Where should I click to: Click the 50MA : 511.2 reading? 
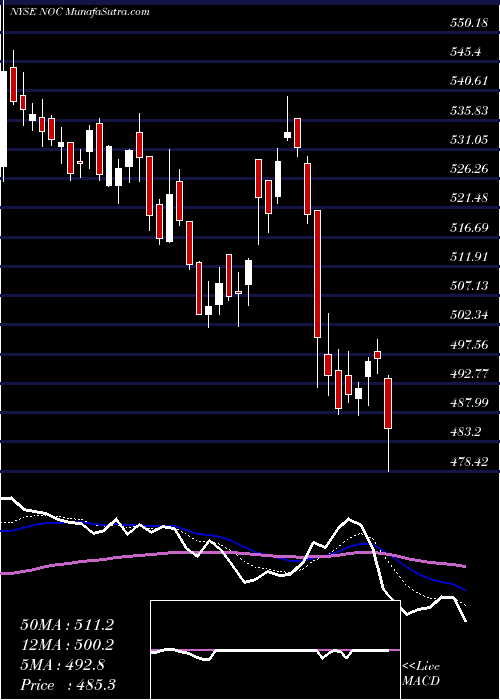pos(67,625)
